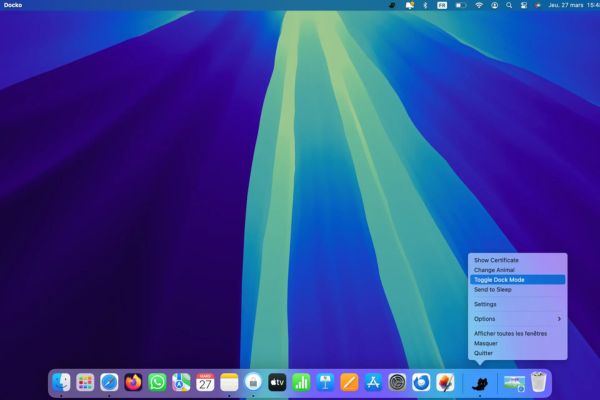Open the Trash in the Dock
Screen dimensions: 600x400
(539, 382)
